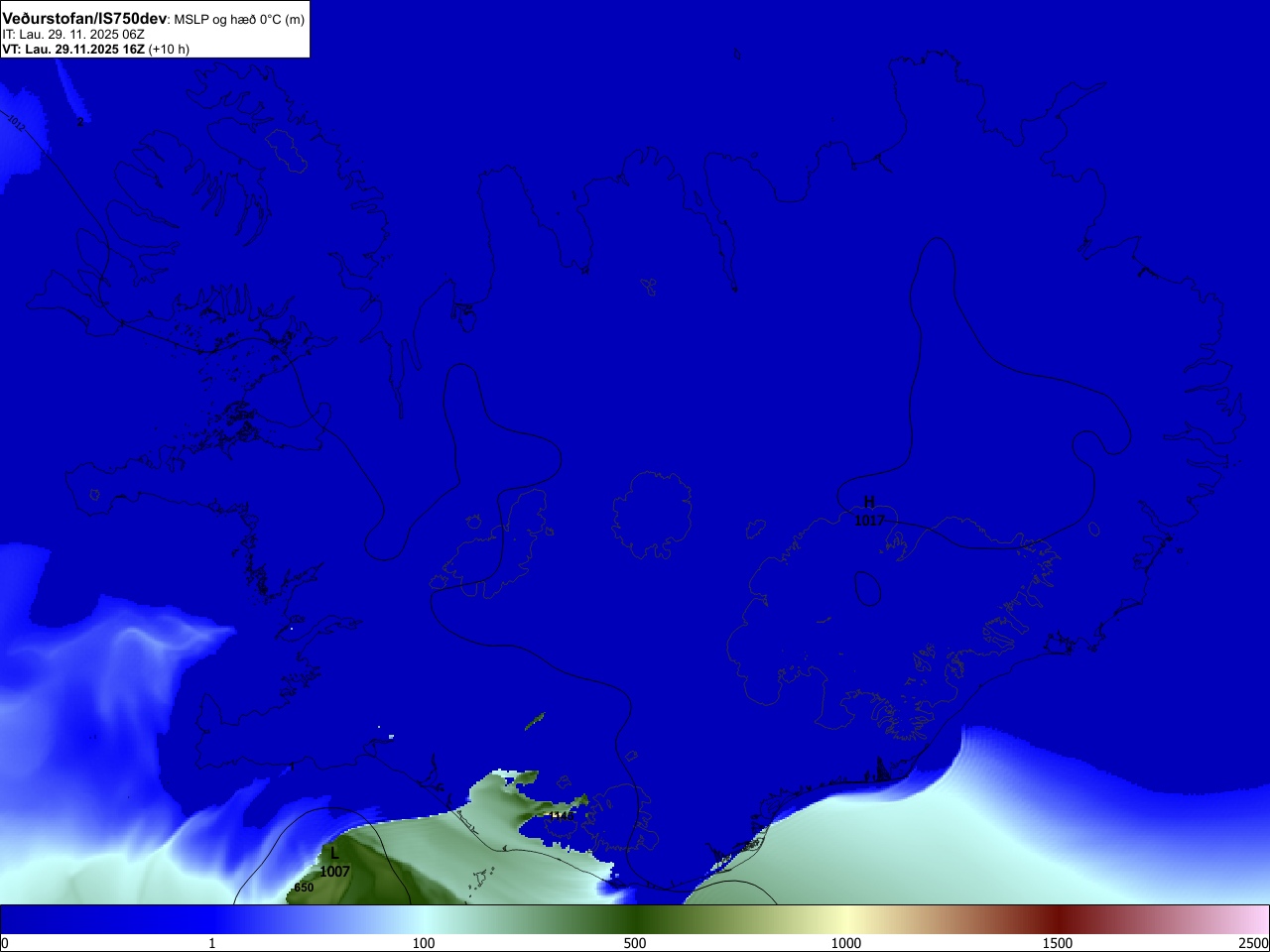Select the 'IT: Lau. 29. 11. 2025 06Z' line
The height and width of the screenshot is (952, 1270).
pos(73,35)
